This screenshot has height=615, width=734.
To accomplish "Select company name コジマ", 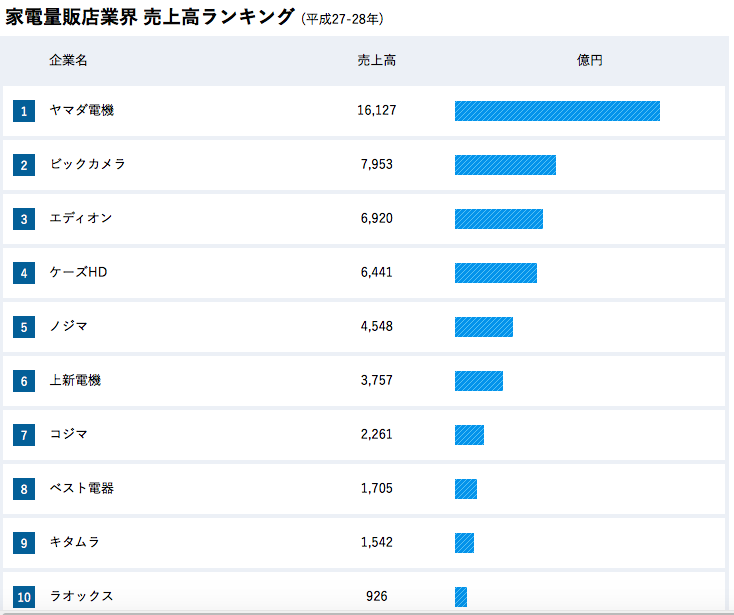I will (68, 434).
